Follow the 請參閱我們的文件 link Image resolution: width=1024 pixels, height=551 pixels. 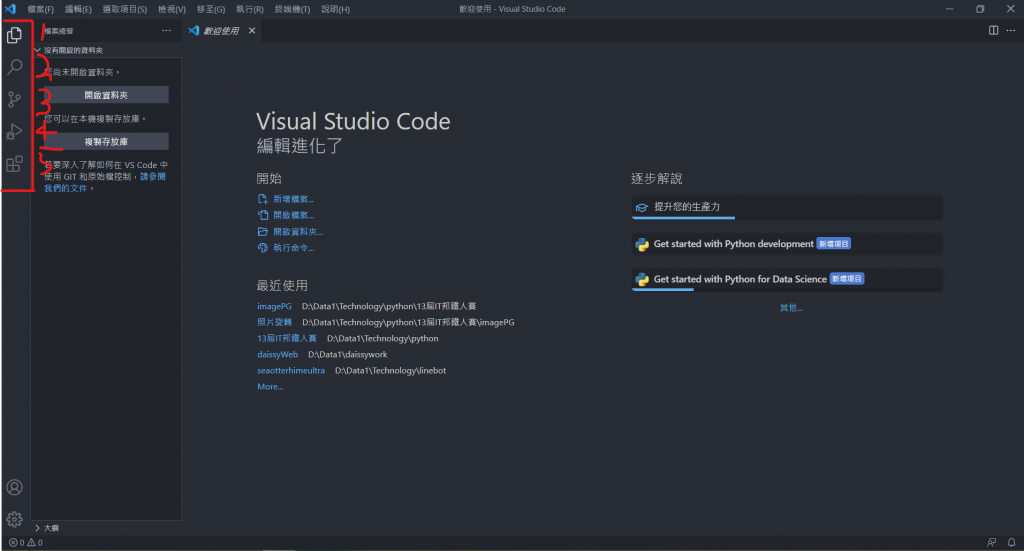coord(104,182)
